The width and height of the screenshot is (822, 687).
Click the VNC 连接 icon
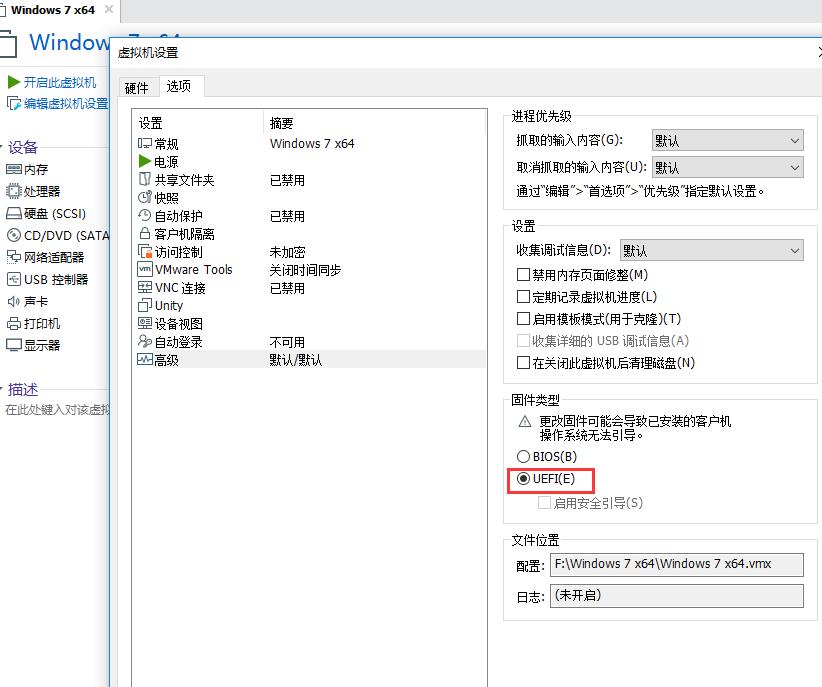coord(145,287)
